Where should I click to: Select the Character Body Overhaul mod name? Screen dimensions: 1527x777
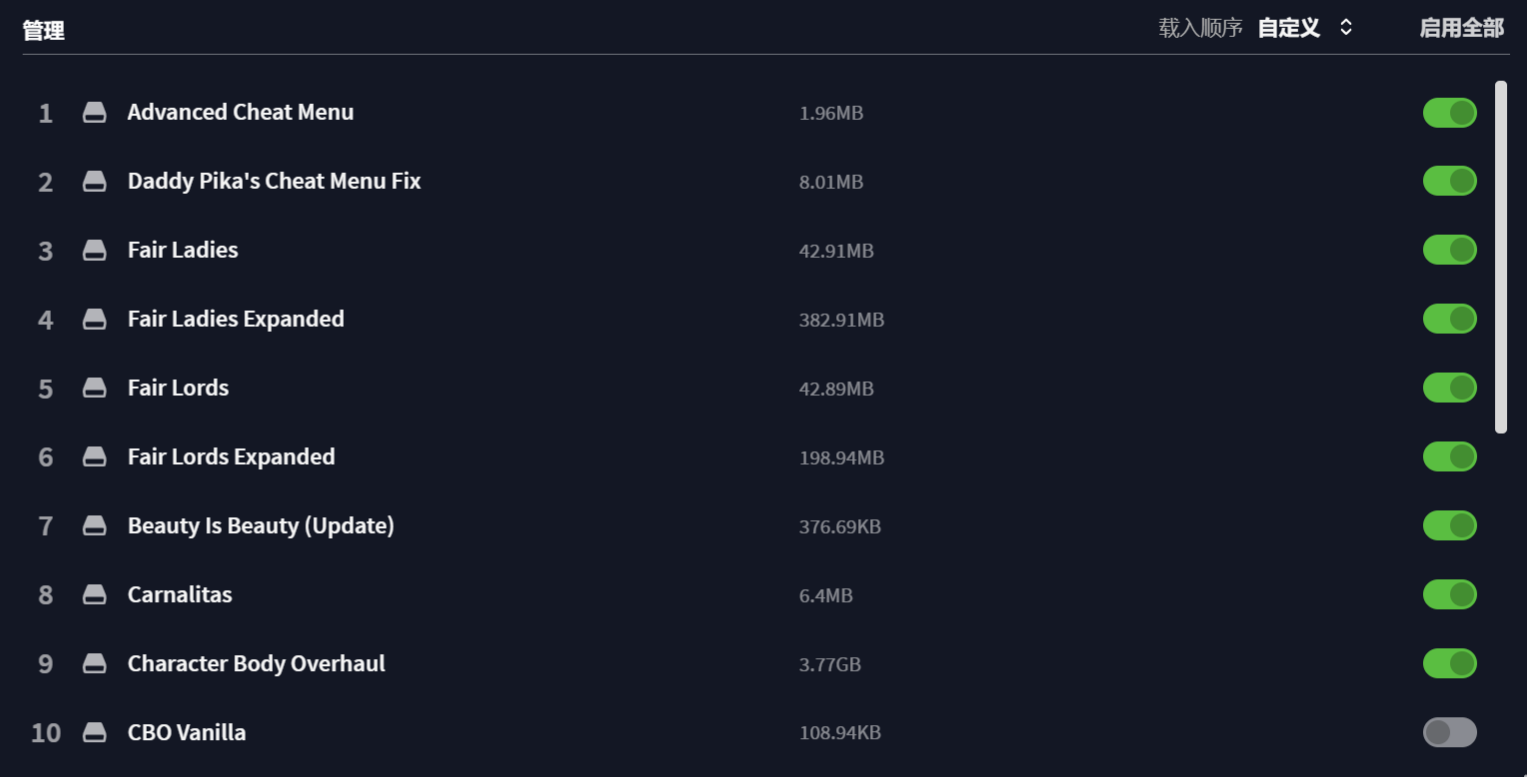coord(256,664)
